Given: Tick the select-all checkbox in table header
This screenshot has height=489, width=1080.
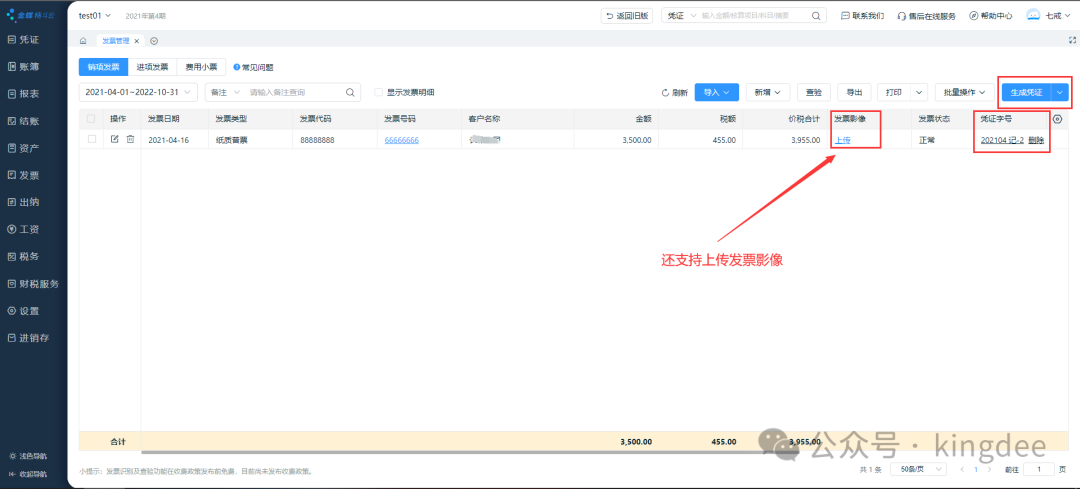Looking at the screenshot, I should [92, 118].
